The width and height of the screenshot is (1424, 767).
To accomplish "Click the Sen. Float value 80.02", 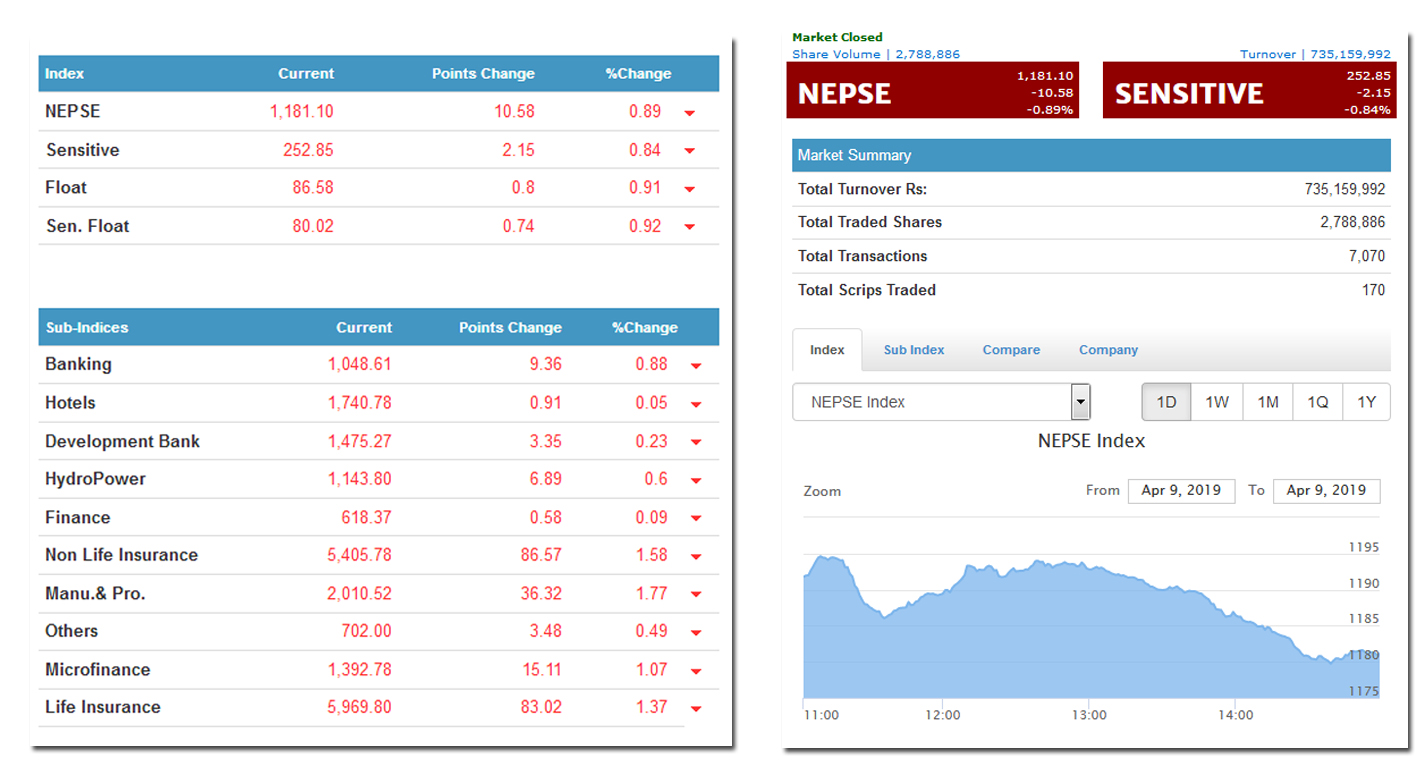I will pyautogui.click(x=313, y=226).
